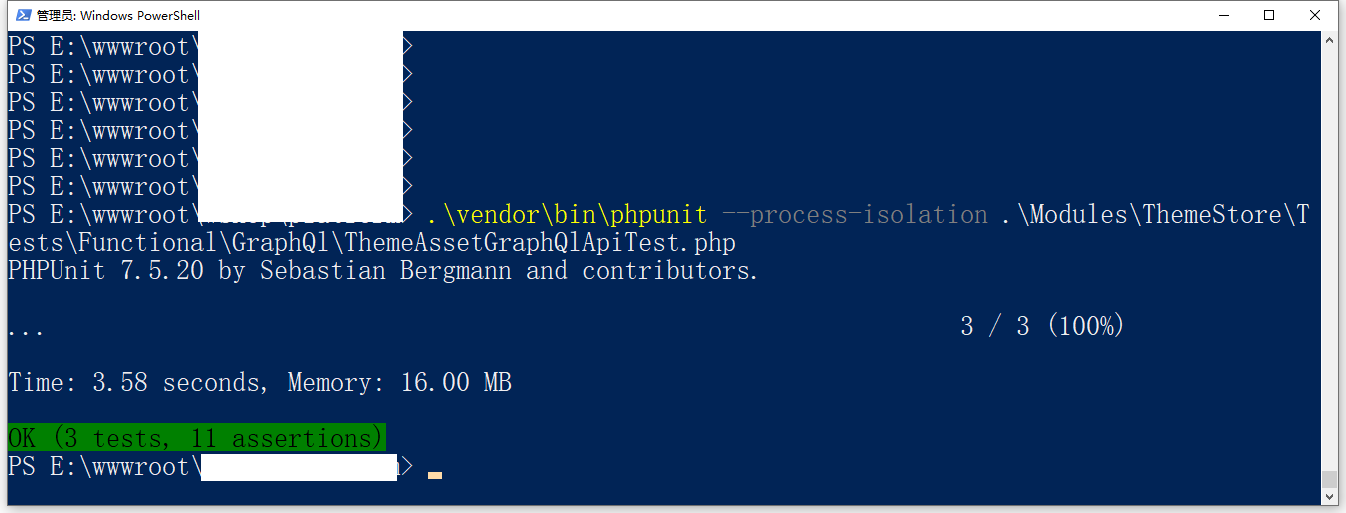Screen dimensions: 1346x513
Task: Minimize the PowerShell window
Action: click(1223, 15)
